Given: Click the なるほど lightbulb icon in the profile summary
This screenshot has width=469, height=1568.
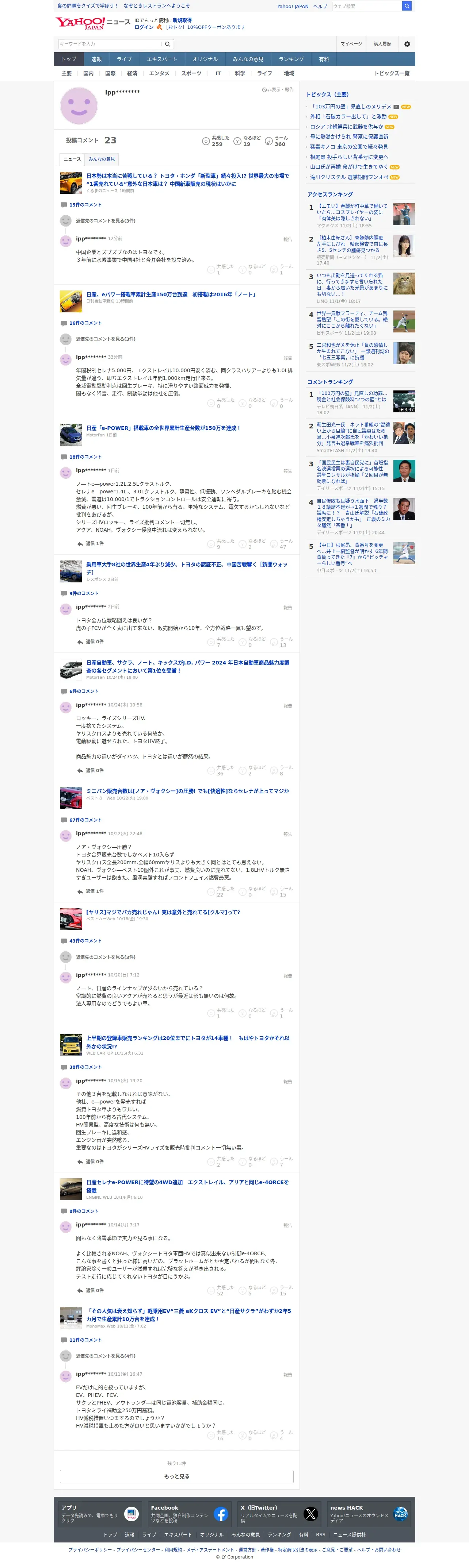Looking at the screenshot, I should (x=237, y=141).
